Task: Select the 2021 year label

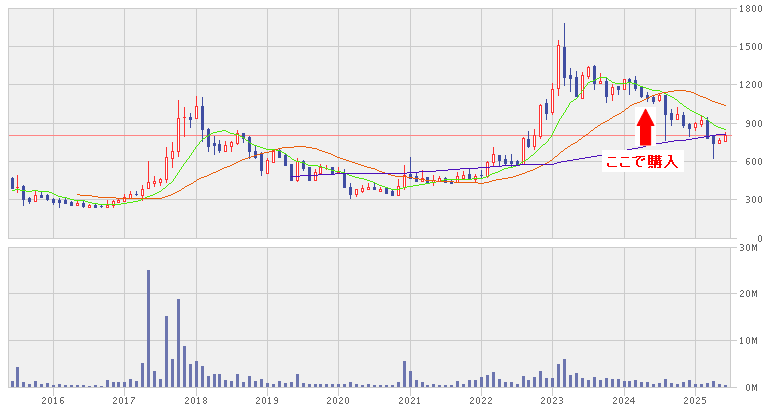Action: click(x=410, y=400)
